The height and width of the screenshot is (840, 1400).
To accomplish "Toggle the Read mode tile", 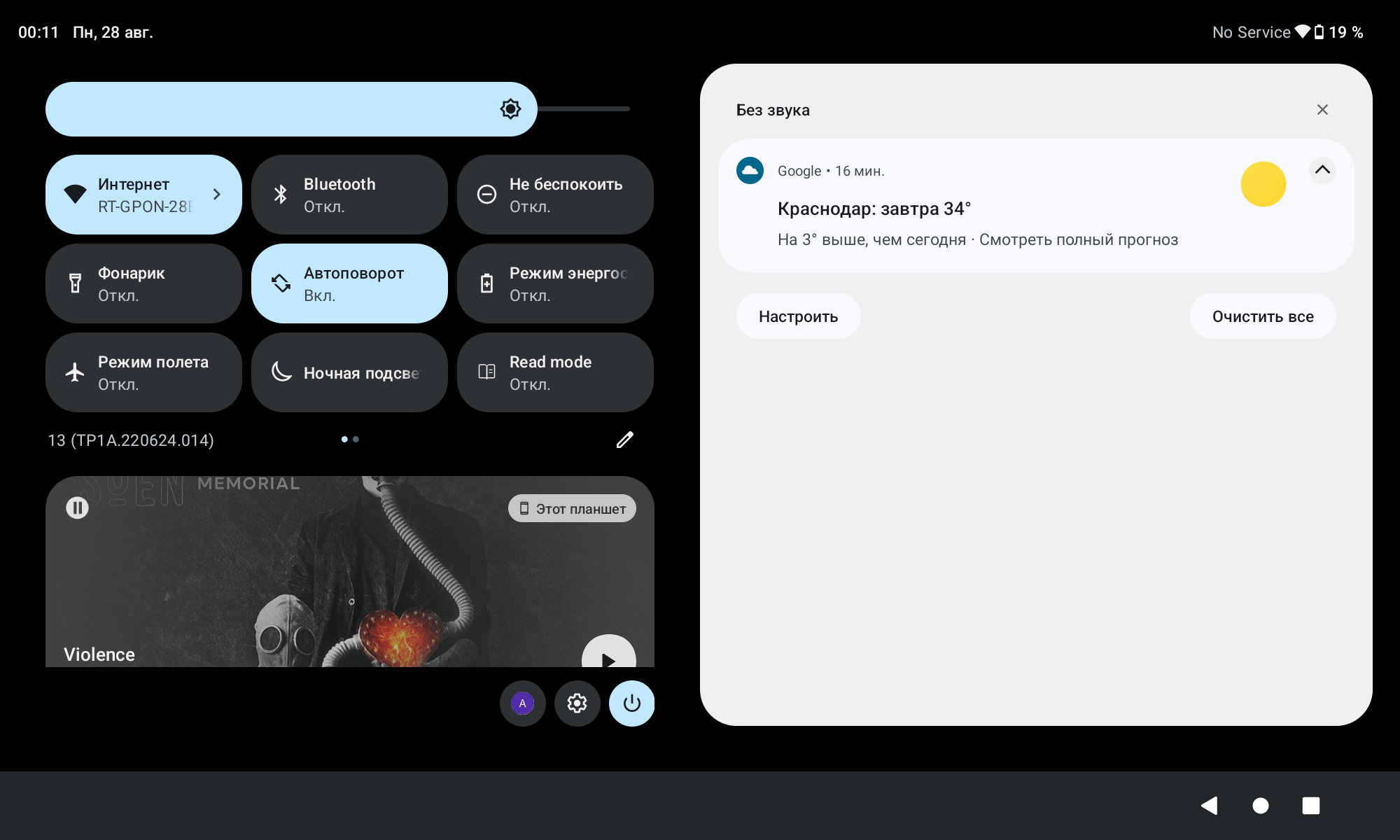I will click(555, 372).
